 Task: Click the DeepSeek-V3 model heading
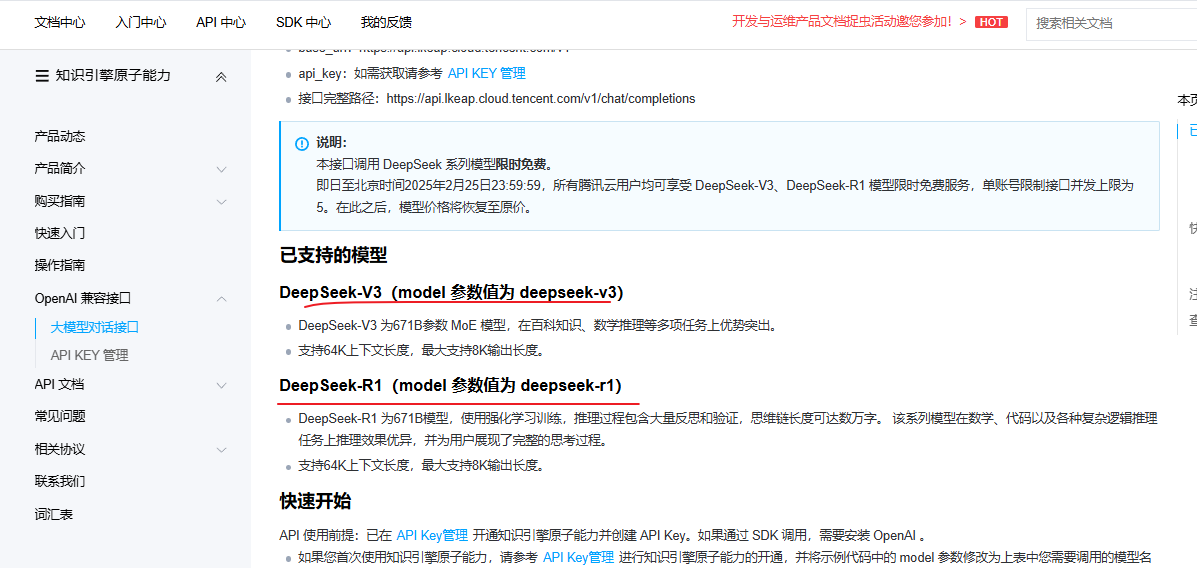coord(452,292)
